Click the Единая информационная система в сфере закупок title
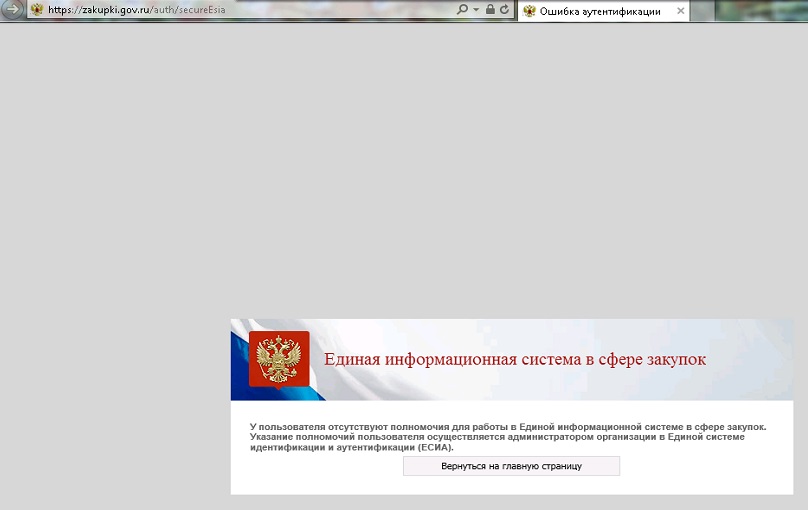 point(515,360)
